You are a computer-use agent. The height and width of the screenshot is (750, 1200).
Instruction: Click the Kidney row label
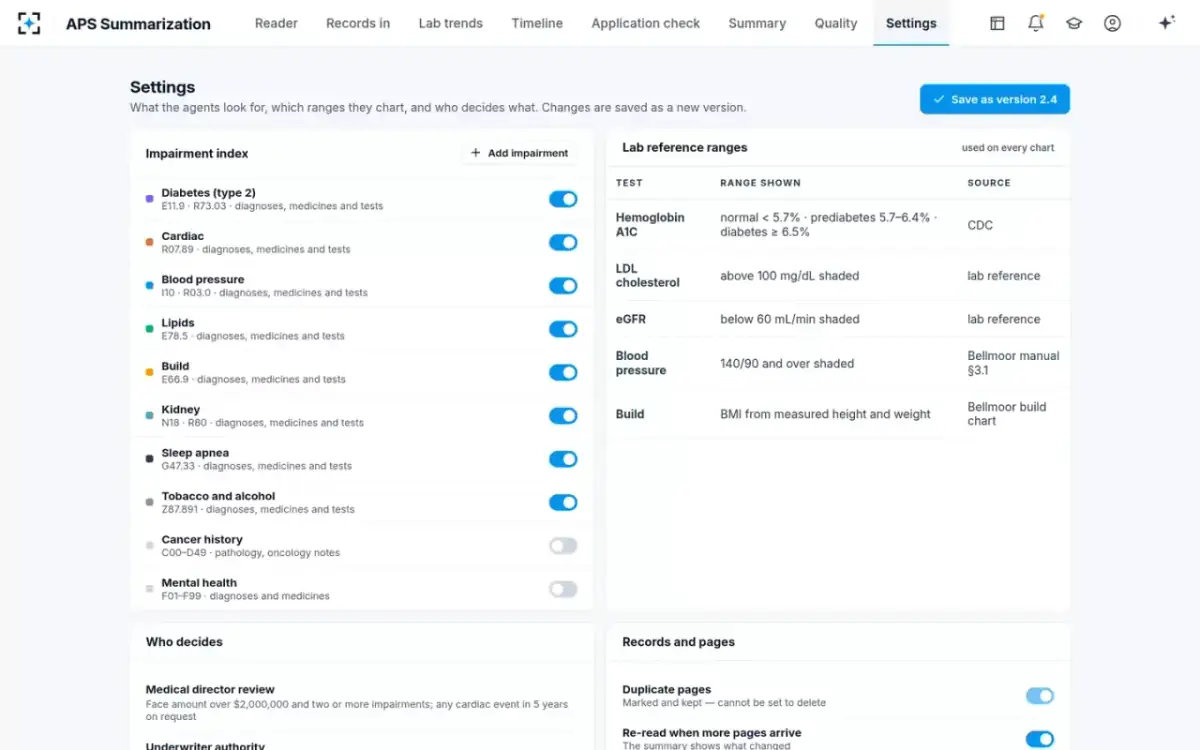[x=181, y=410]
